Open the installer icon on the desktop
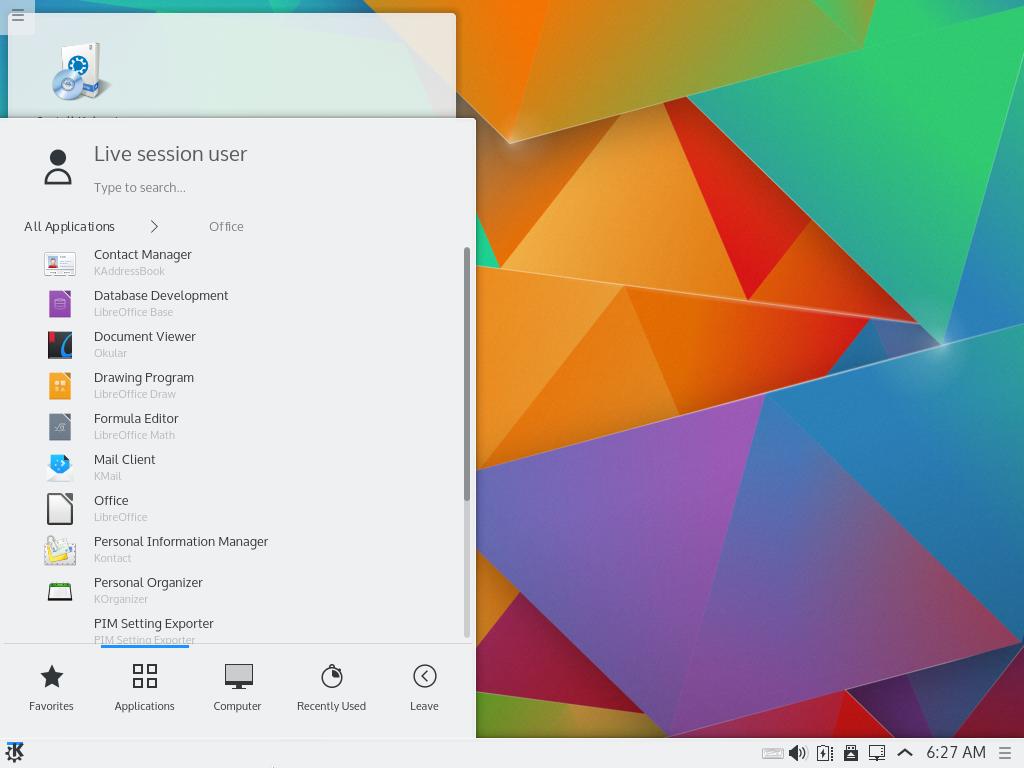Screen dimensions: 1024x768 click(x=81, y=71)
